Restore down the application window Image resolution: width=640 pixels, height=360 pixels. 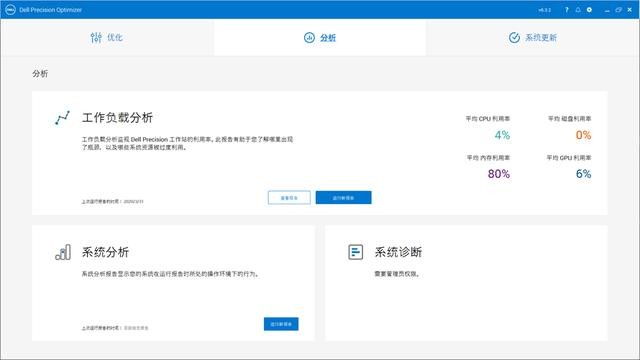pos(618,10)
